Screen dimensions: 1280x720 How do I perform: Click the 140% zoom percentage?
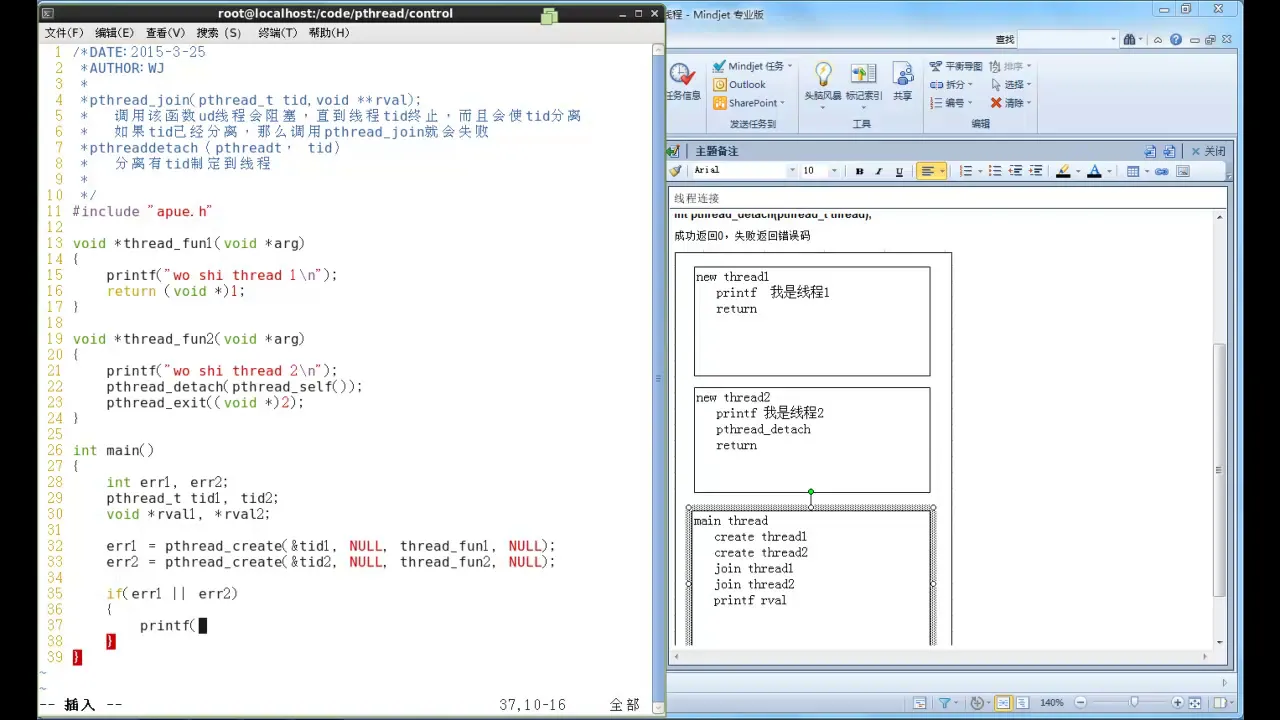click(1052, 702)
